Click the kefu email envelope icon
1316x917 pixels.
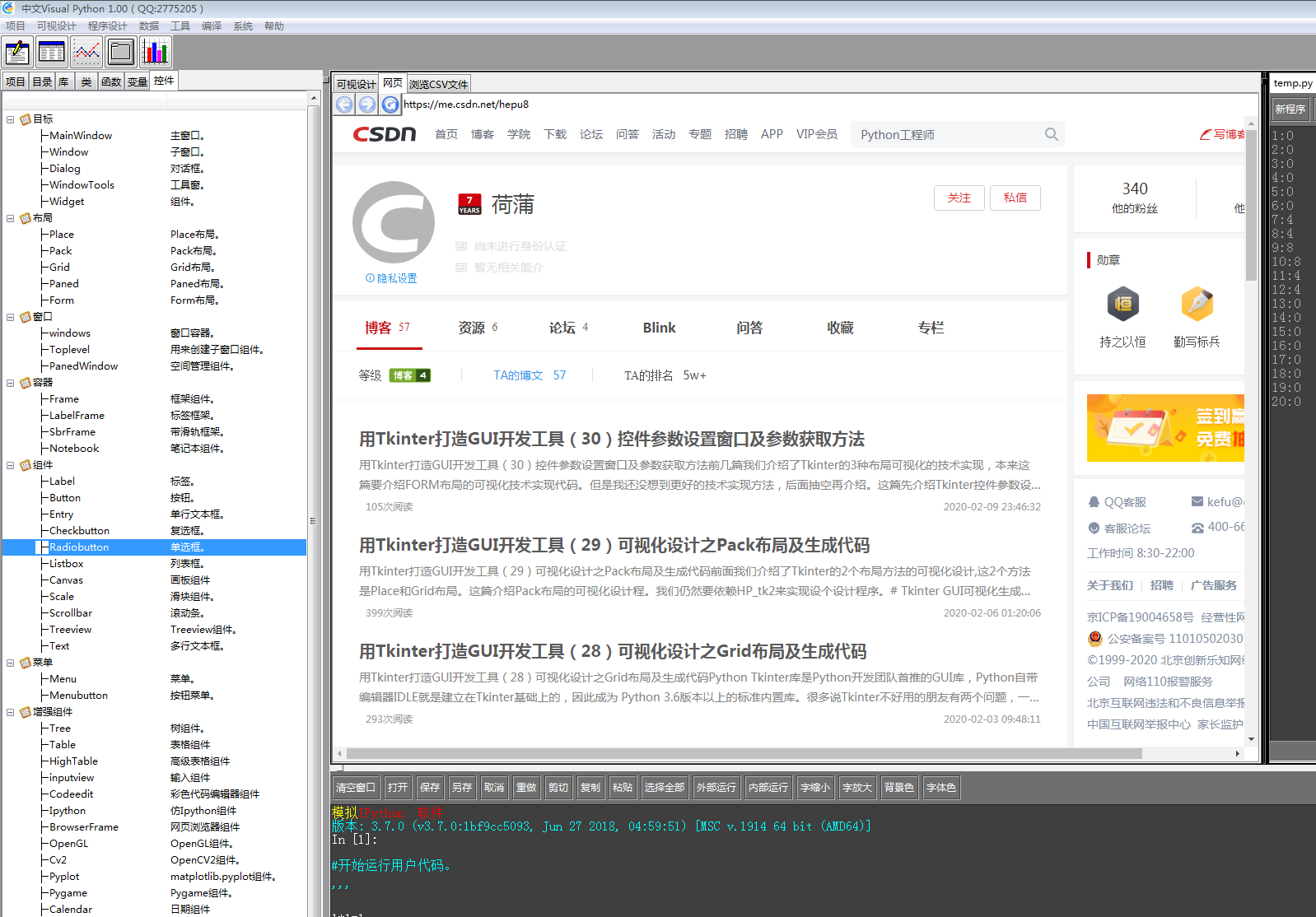pyautogui.click(x=1197, y=501)
